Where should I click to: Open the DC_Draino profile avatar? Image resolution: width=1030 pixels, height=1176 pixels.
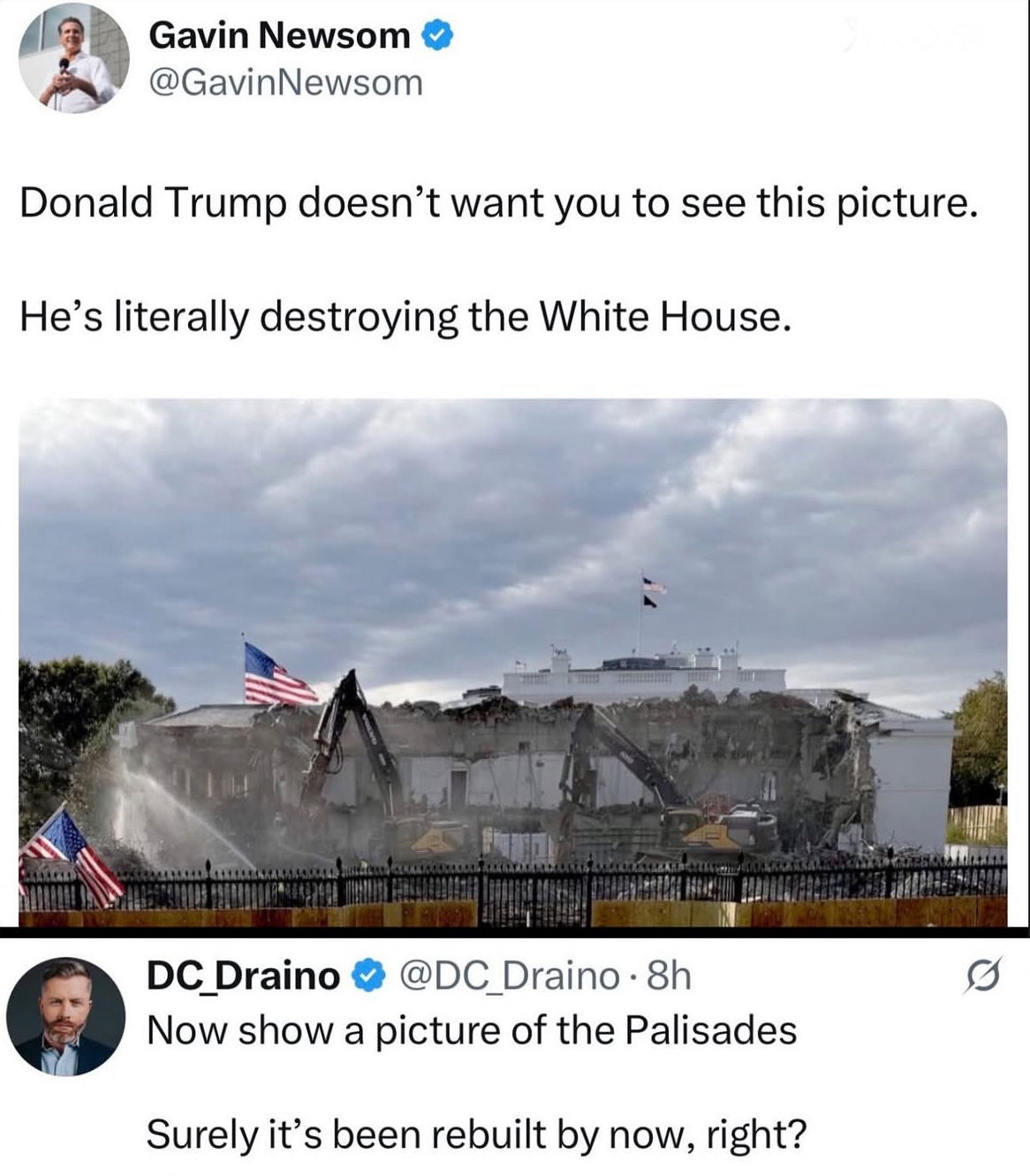[x=66, y=1018]
